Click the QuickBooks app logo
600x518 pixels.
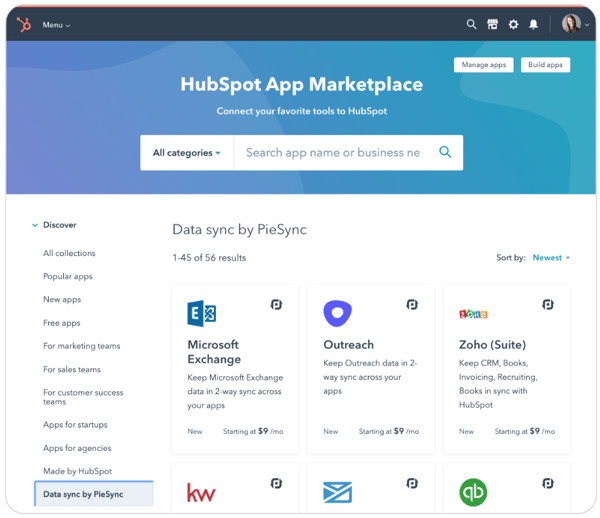click(x=473, y=491)
